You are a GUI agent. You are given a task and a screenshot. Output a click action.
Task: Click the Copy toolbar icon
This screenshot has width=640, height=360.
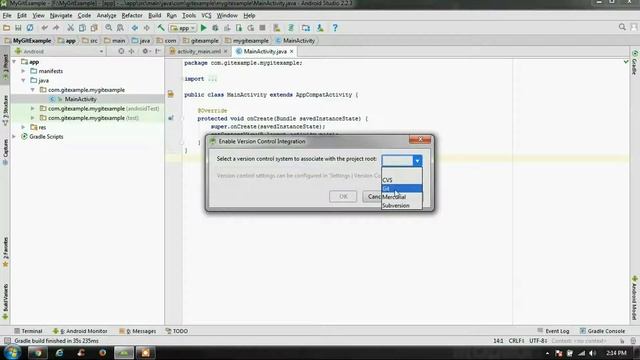click(82, 28)
